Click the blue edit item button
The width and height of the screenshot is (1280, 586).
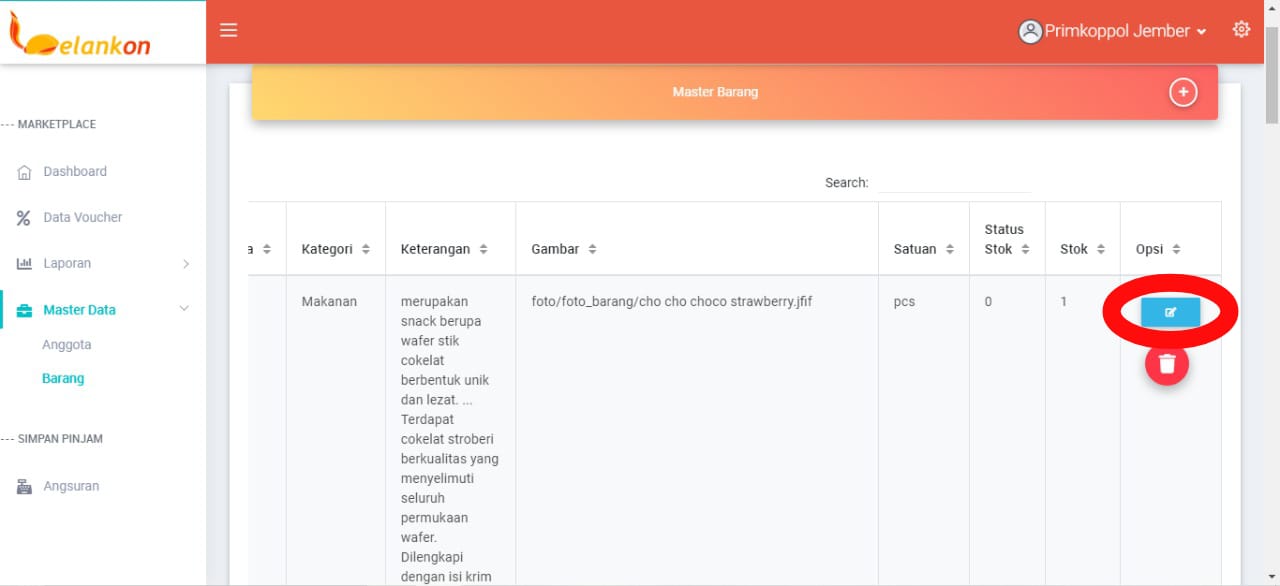click(1170, 312)
